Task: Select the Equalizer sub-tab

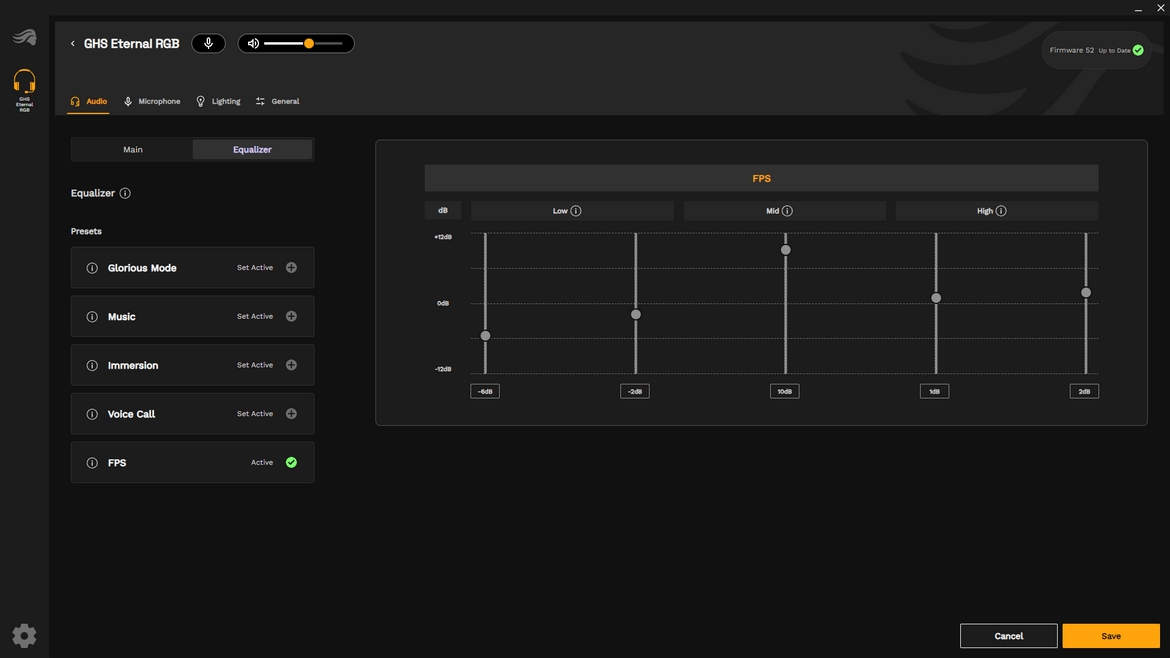Action: (x=252, y=149)
